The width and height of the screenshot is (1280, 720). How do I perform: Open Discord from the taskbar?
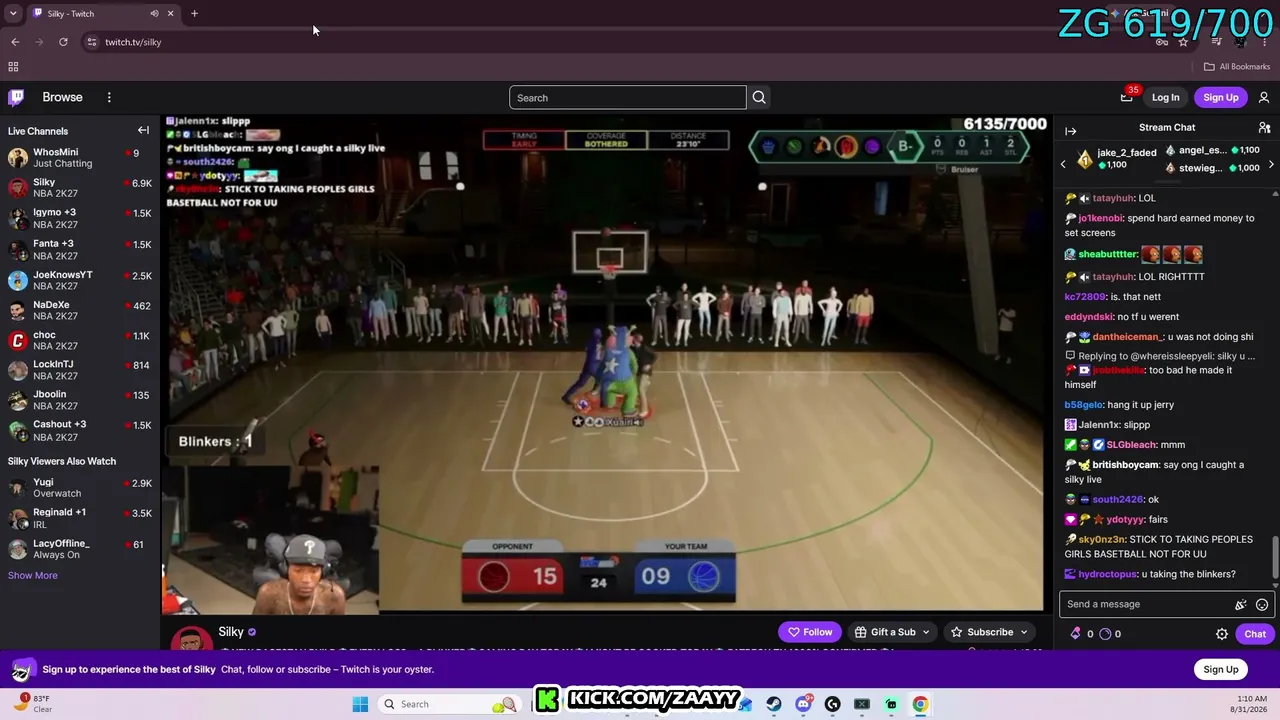[x=803, y=704]
